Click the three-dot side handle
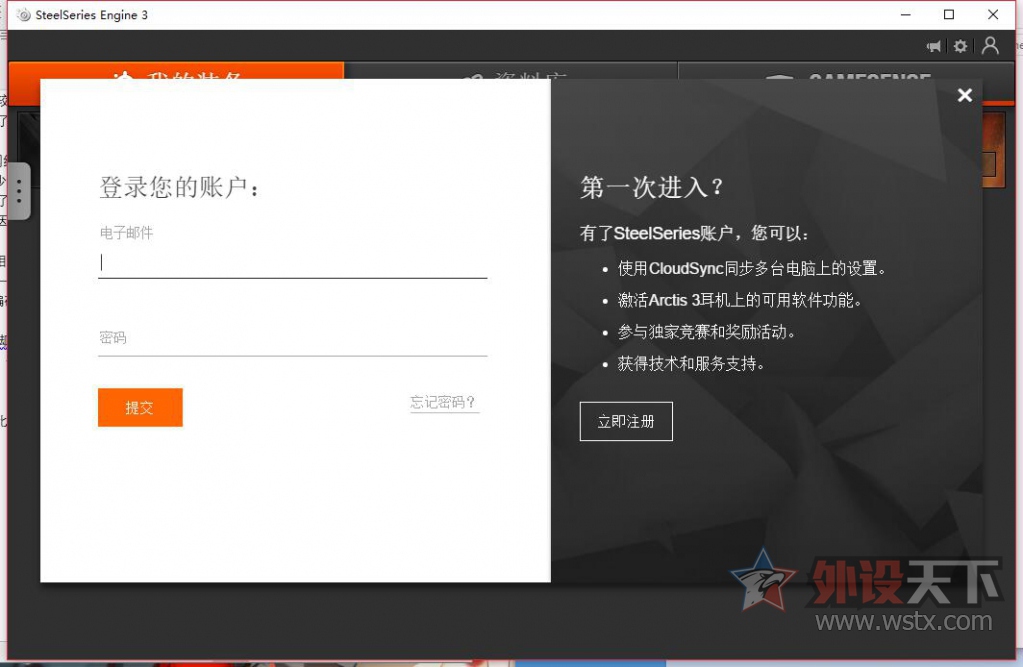 click(x=19, y=191)
